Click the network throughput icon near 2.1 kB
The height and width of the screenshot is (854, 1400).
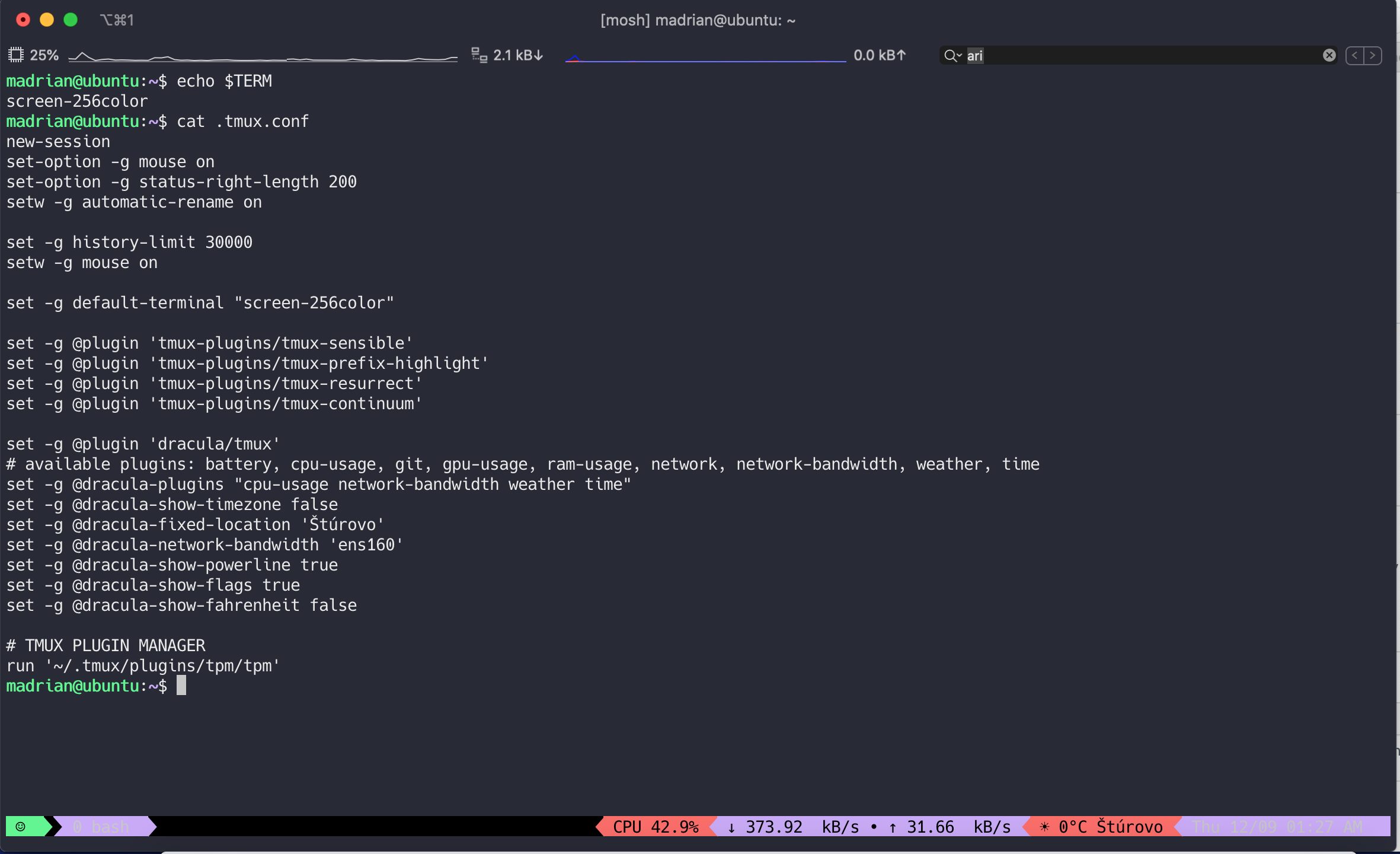(x=479, y=55)
